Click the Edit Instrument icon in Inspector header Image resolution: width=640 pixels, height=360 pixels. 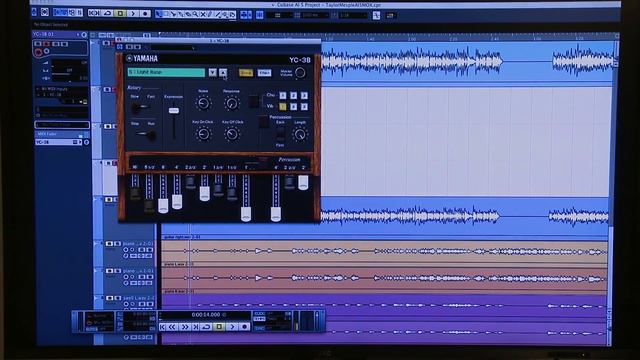click(84, 35)
